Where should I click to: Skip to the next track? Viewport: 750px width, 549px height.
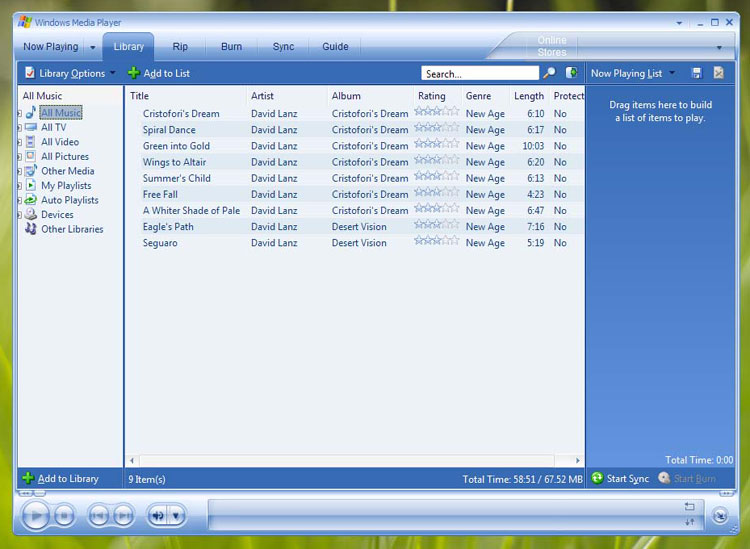pyautogui.click(x=124, y=516)
